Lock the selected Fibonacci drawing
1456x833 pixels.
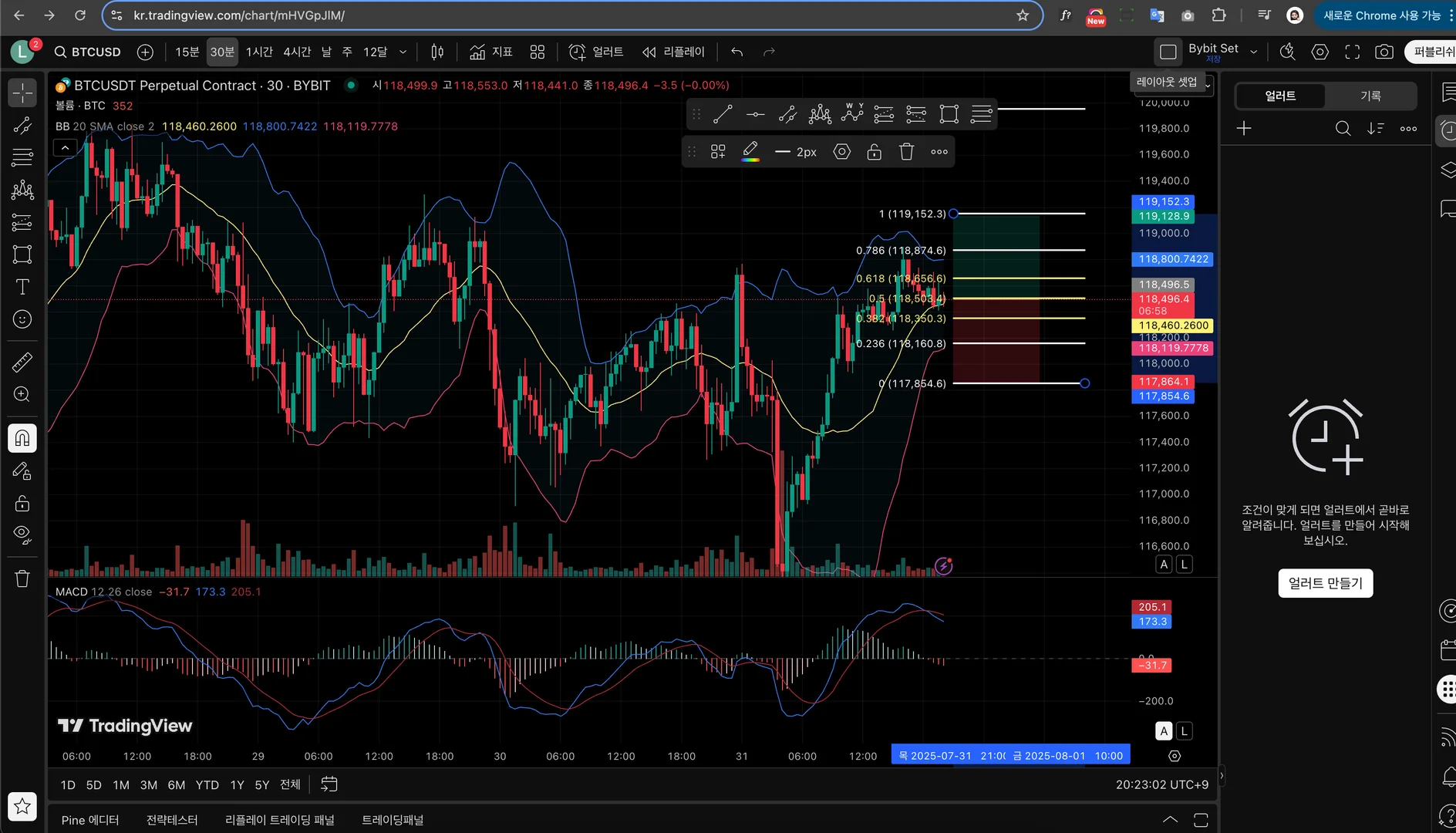pyautogui.click(x=874, y=152)
